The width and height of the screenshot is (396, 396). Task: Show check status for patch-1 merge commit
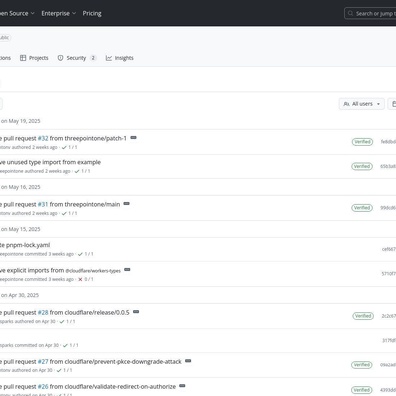(69, 147)
